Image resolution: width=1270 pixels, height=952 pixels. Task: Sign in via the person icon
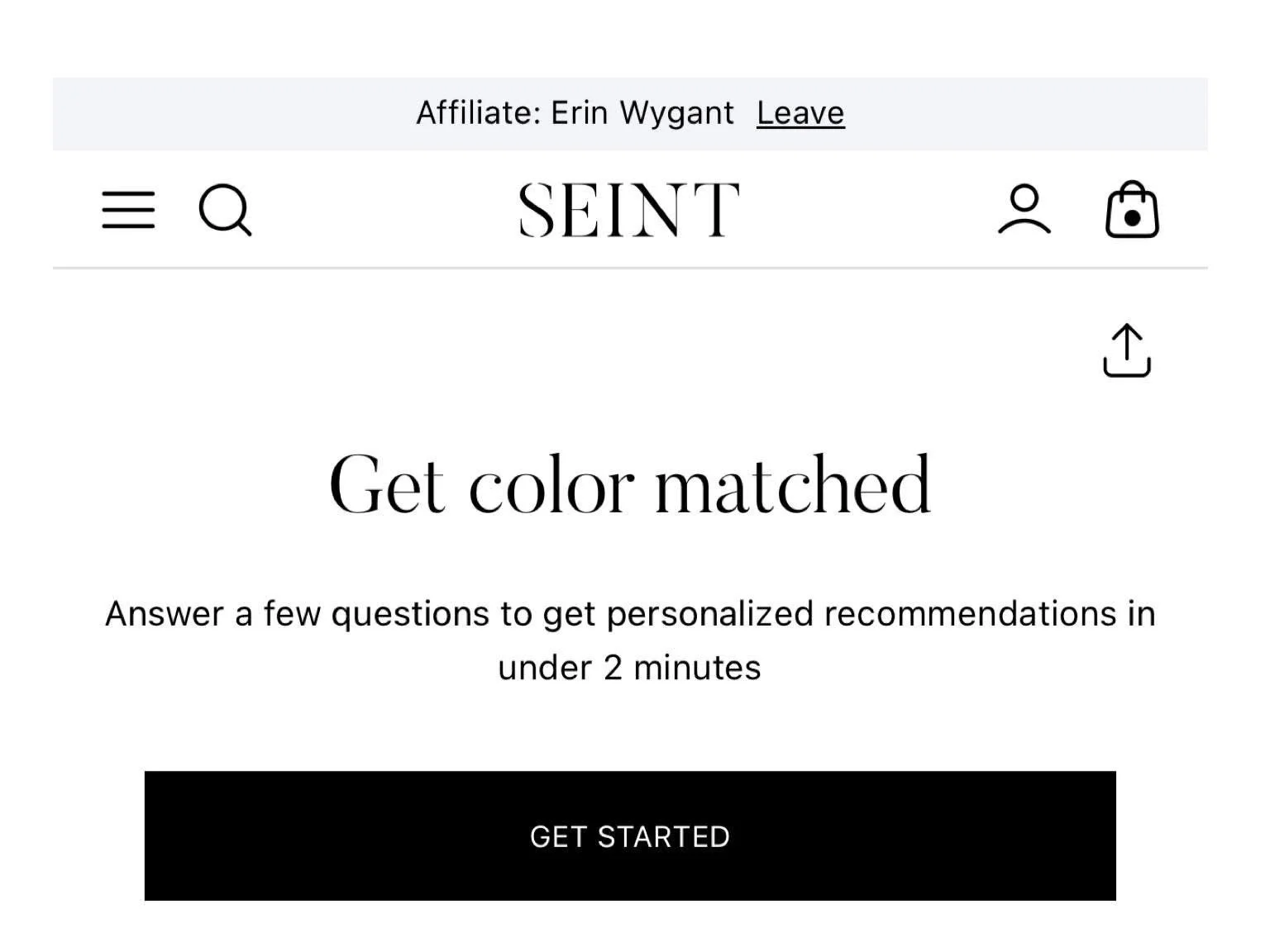coord(1024,210)
